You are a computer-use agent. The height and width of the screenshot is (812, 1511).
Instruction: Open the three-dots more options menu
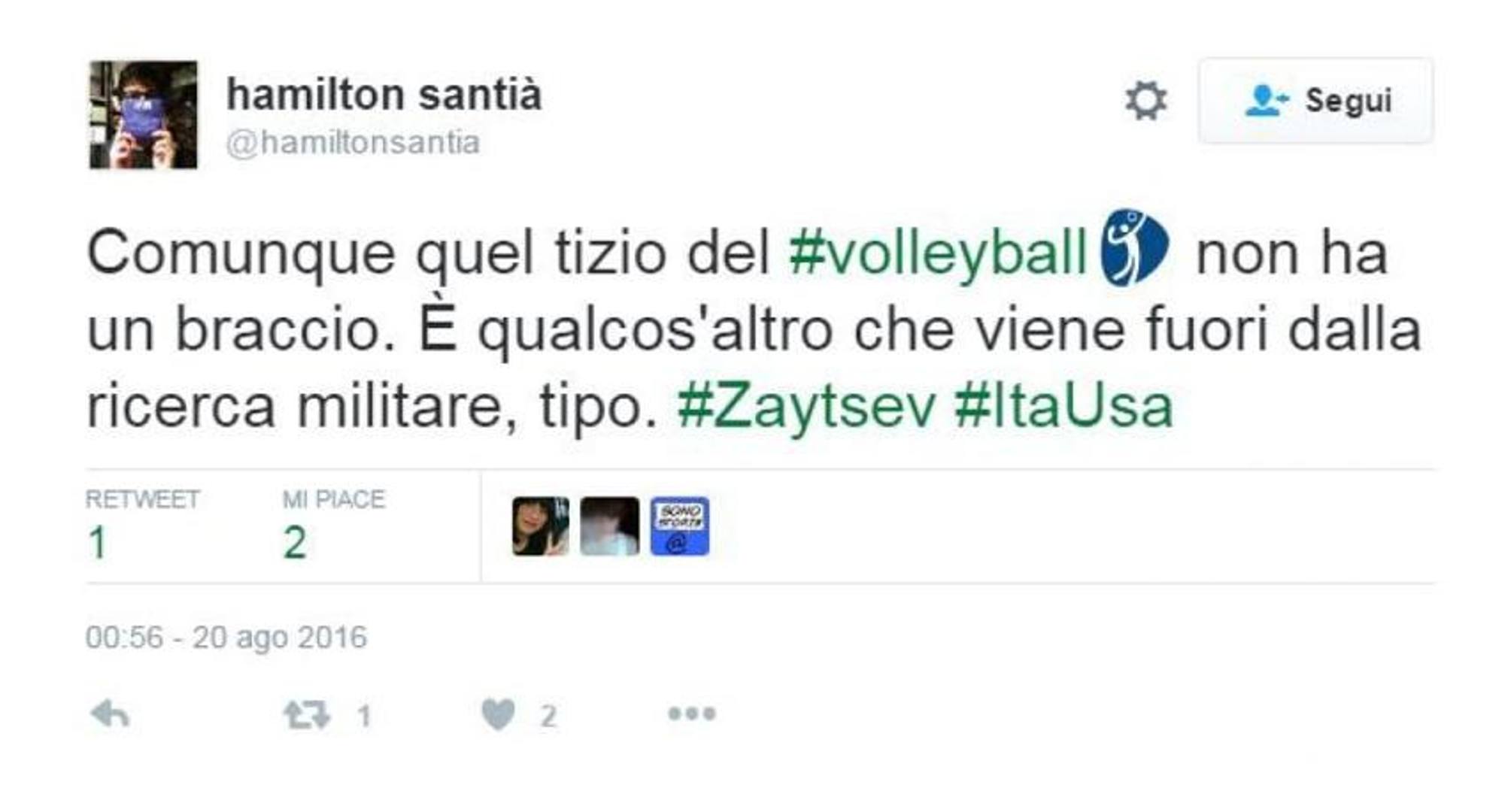692,714
